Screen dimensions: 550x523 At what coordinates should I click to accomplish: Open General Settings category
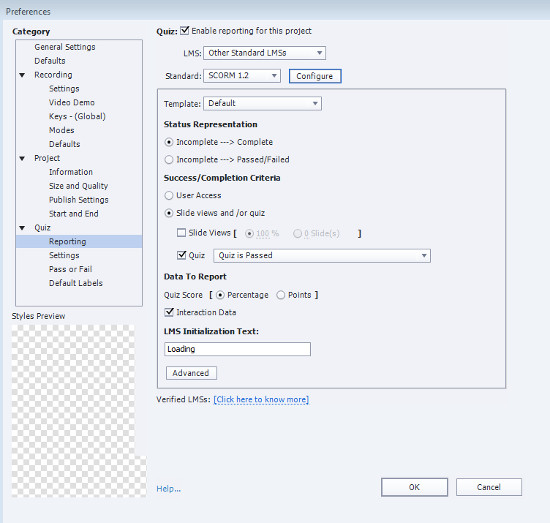point(65,47)
